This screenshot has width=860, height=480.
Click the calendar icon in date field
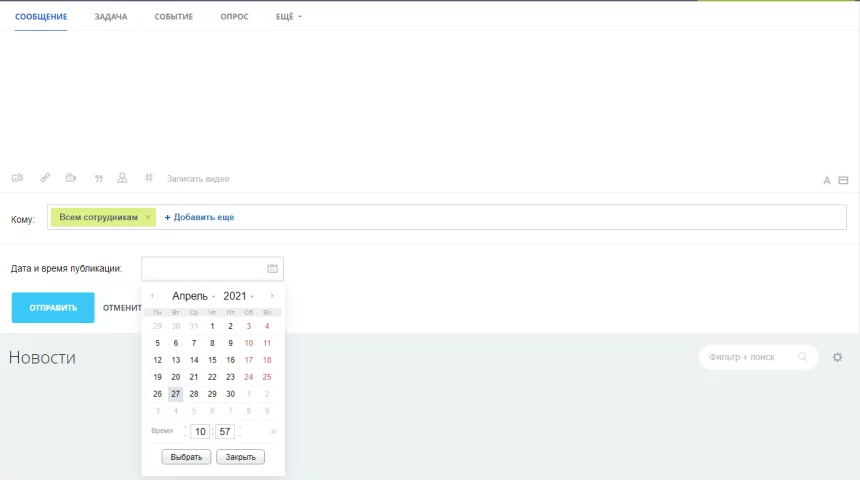[x=272, y=269]
